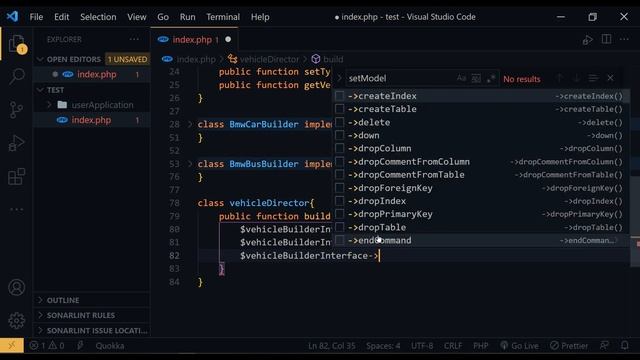Switch to the index.php editor tab

point(194,40)
